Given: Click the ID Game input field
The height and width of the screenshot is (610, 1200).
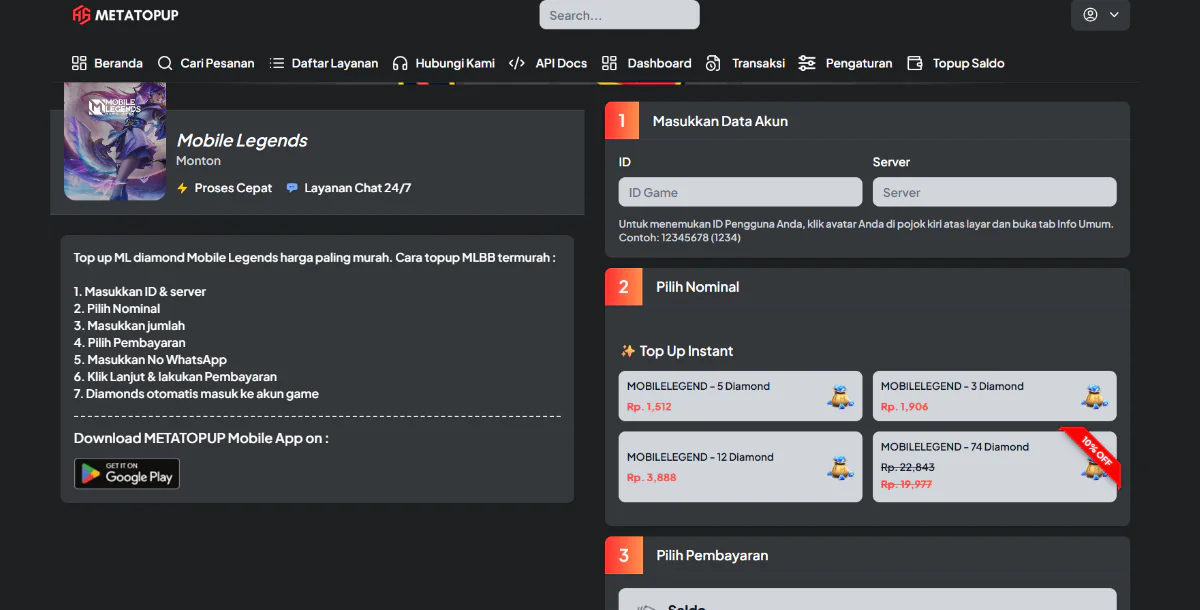Looking at the screenshot, I should click(x=740, y=192).
